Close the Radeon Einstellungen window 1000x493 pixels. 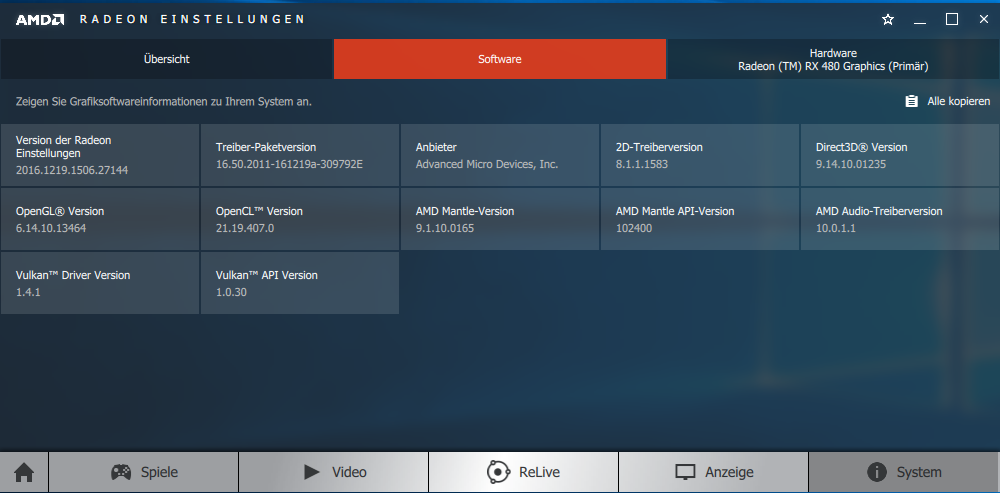[983, 20]
